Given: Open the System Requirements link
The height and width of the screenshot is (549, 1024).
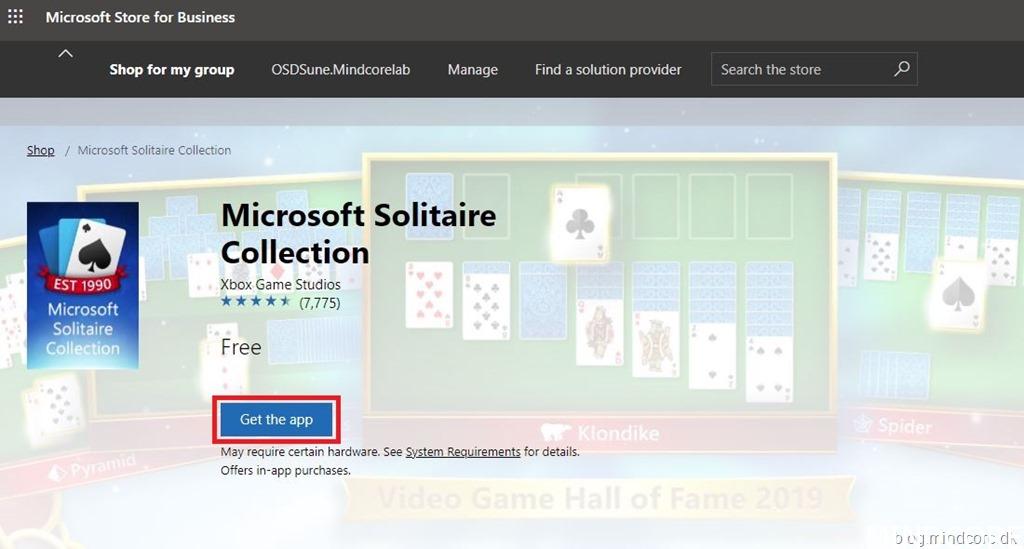Looking at the screenshot, I should click(463, 452).
